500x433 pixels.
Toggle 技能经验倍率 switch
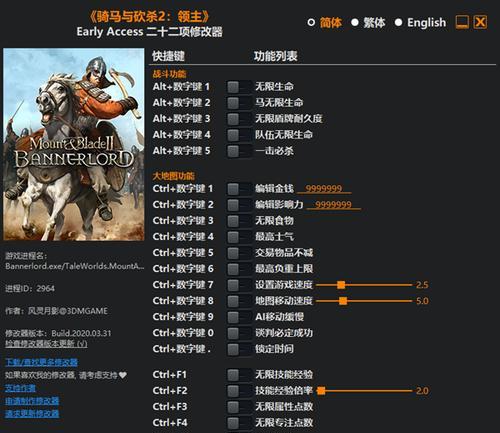point(239,391)
